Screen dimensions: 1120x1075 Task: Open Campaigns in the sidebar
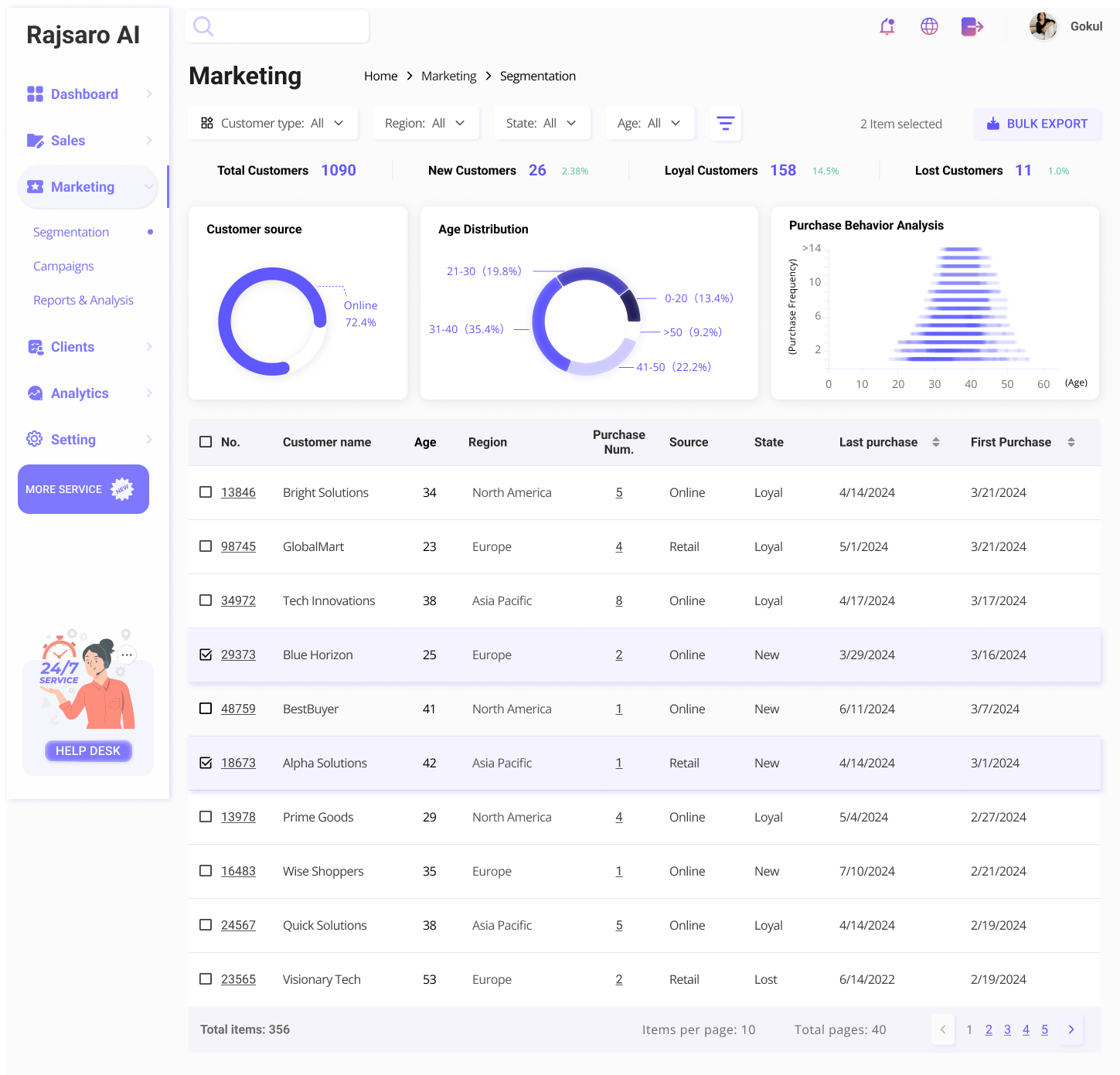point(63,266)
